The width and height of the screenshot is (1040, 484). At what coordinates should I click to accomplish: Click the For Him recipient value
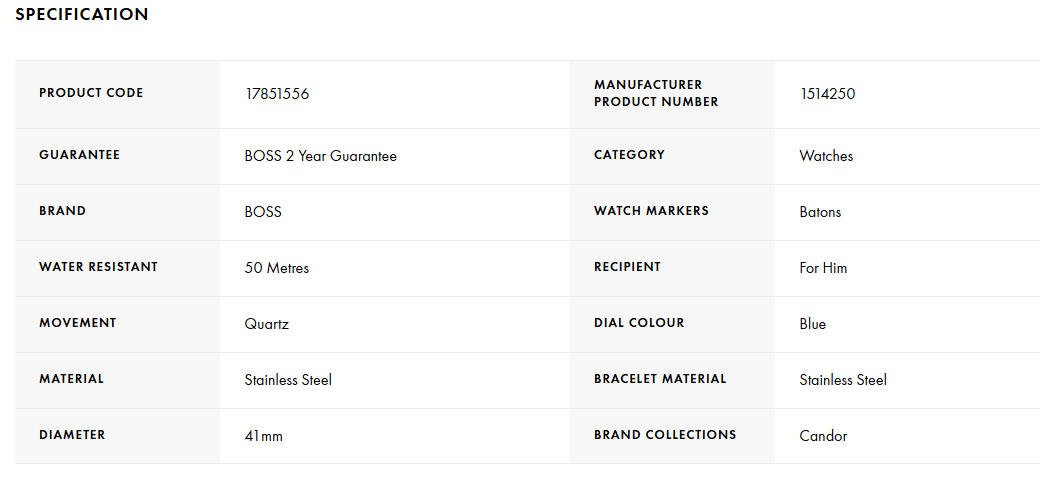pos(823,268)
